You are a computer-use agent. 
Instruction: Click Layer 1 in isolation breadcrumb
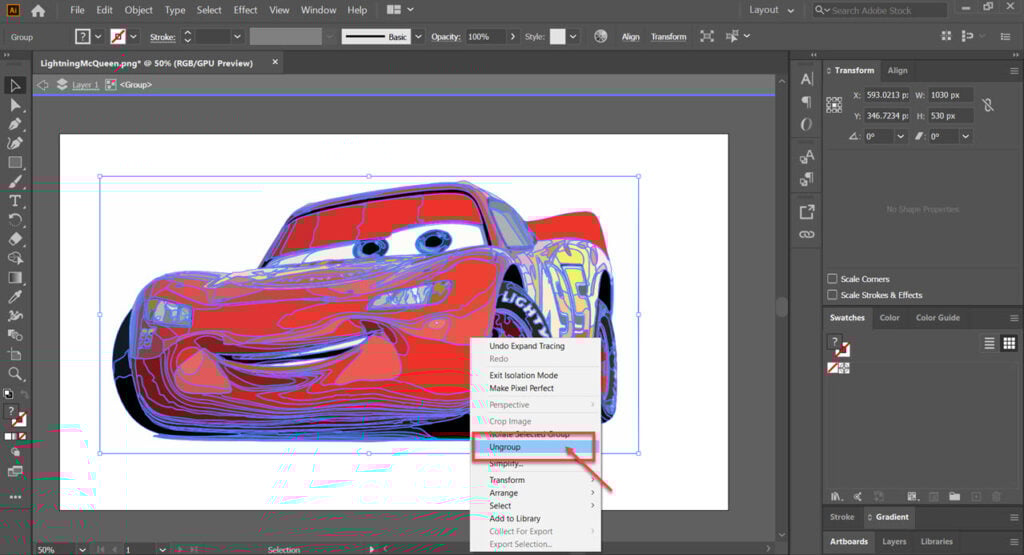(x=86, y=85)
